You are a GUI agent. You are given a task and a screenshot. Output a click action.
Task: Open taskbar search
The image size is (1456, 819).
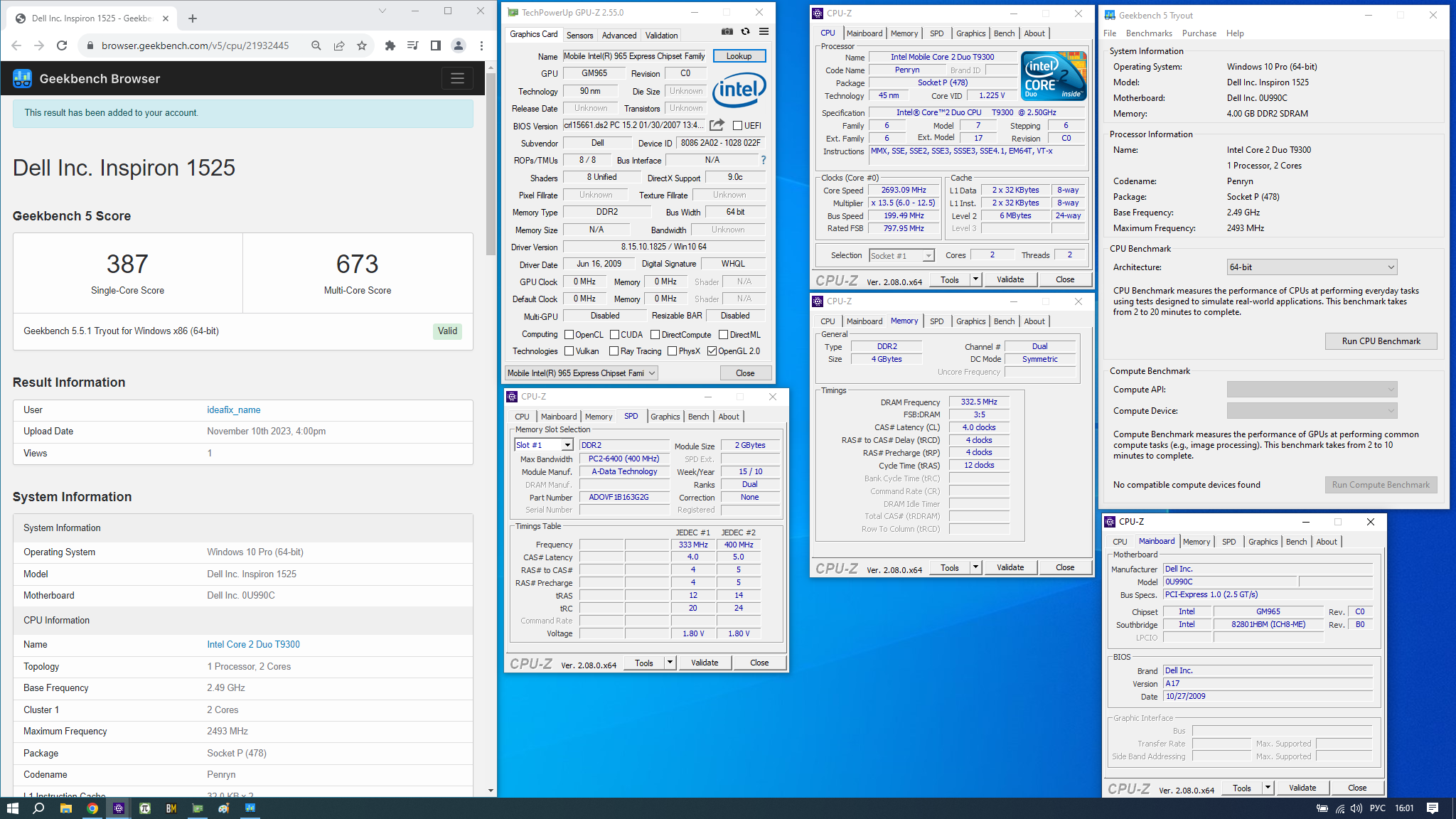39,808
